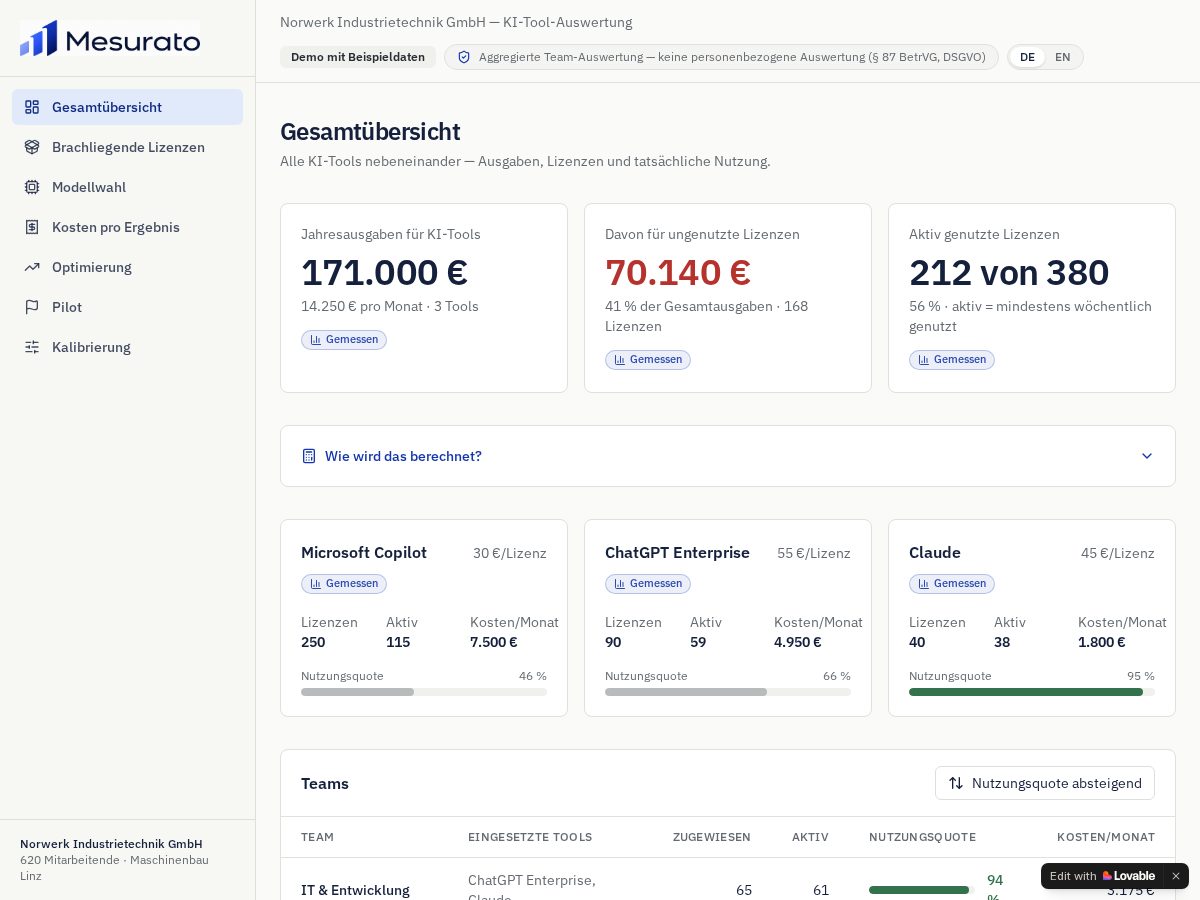Click the NUTZUNGSQUOTE column header
The image size is (1200, 900).
coord(922,837)
